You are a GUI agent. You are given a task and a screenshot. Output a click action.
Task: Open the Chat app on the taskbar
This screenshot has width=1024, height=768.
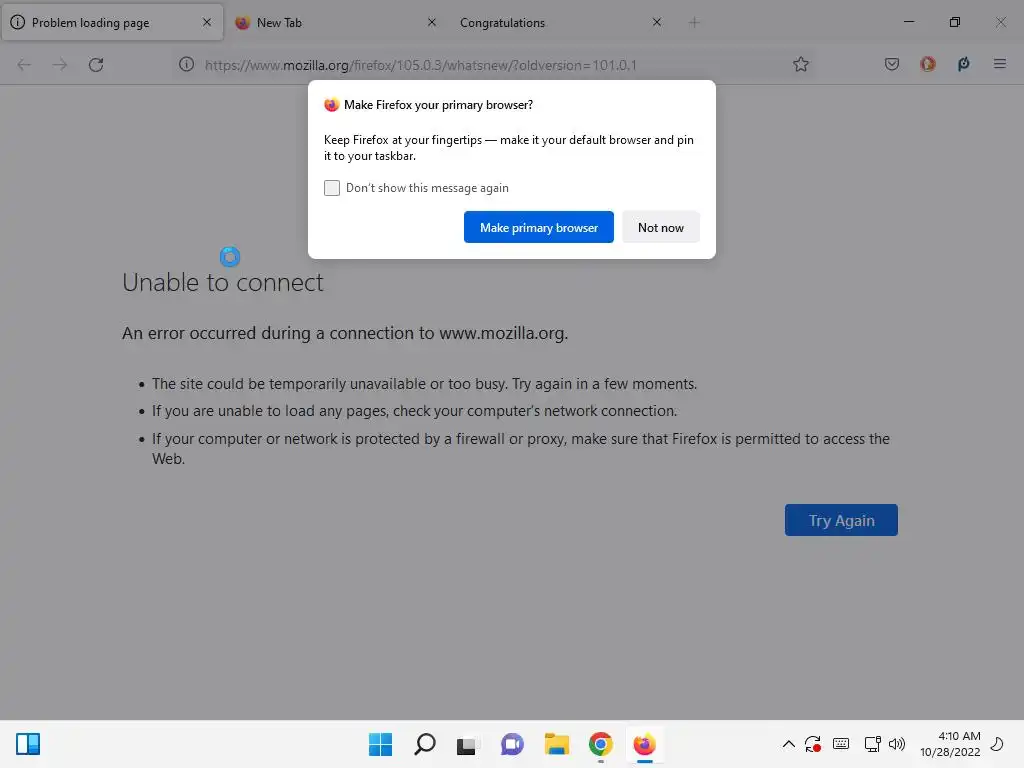(x=512, y=744)
